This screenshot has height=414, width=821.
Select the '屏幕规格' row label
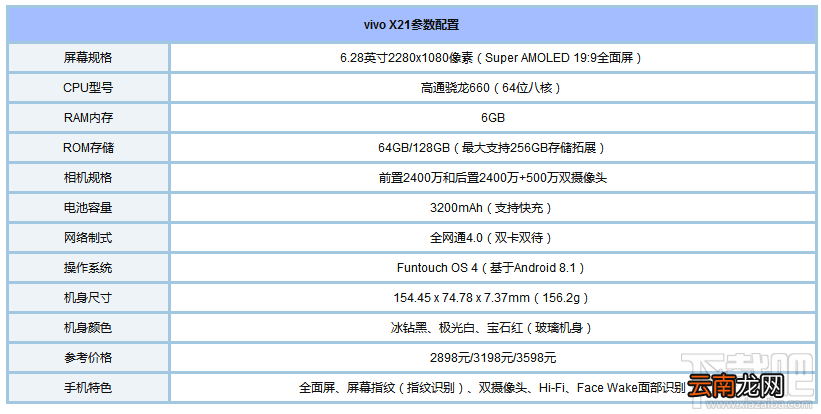88,58
